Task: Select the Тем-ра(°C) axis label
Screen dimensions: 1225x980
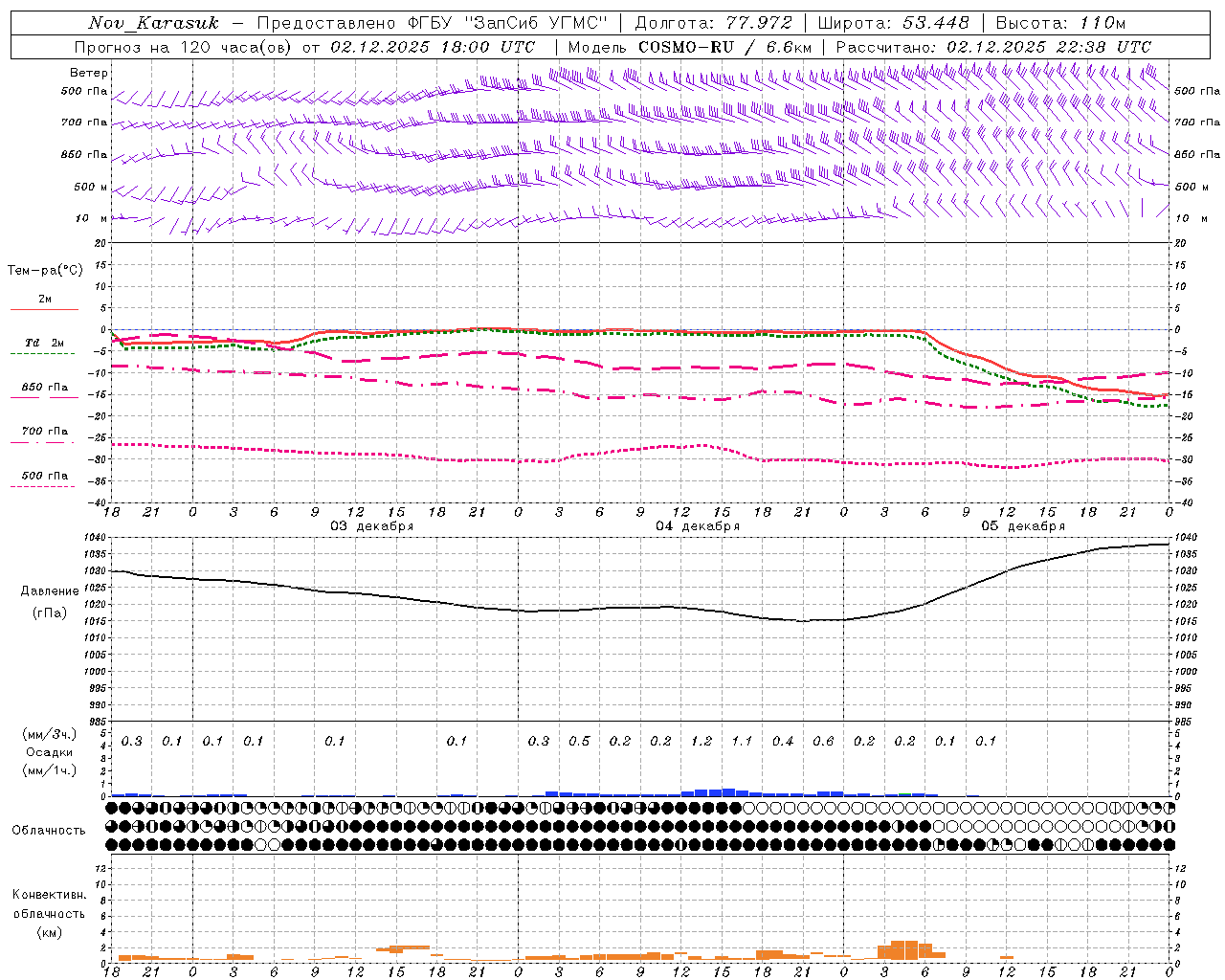Action: [45, 271]
